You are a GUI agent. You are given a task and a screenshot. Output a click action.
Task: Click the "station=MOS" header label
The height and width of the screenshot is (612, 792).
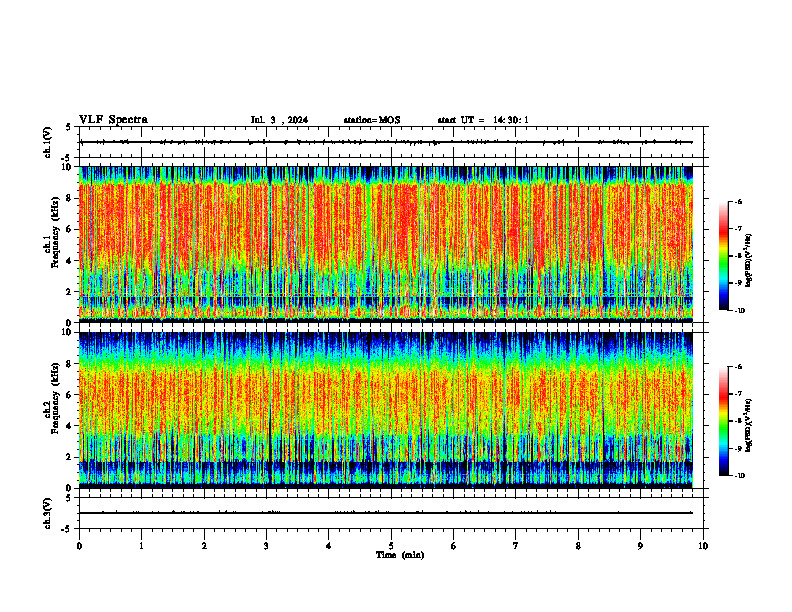click(x=372, y=120)
